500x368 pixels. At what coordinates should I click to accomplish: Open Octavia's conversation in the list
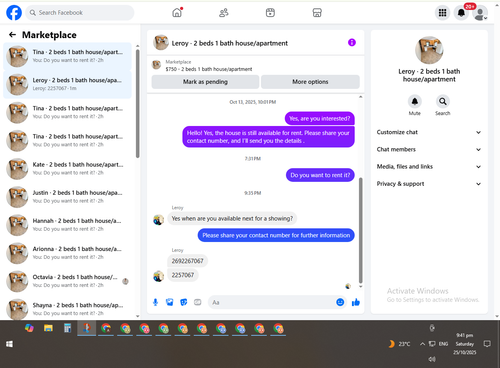(67, 281)
